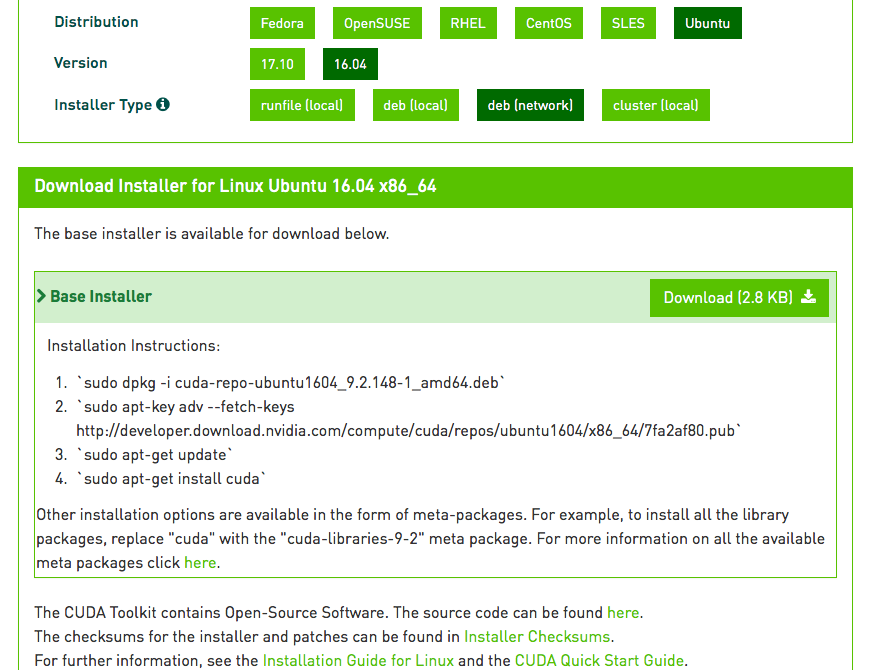Switch version to 17.10
Viewport: 884px width, 670px height.
pos(277,64)
